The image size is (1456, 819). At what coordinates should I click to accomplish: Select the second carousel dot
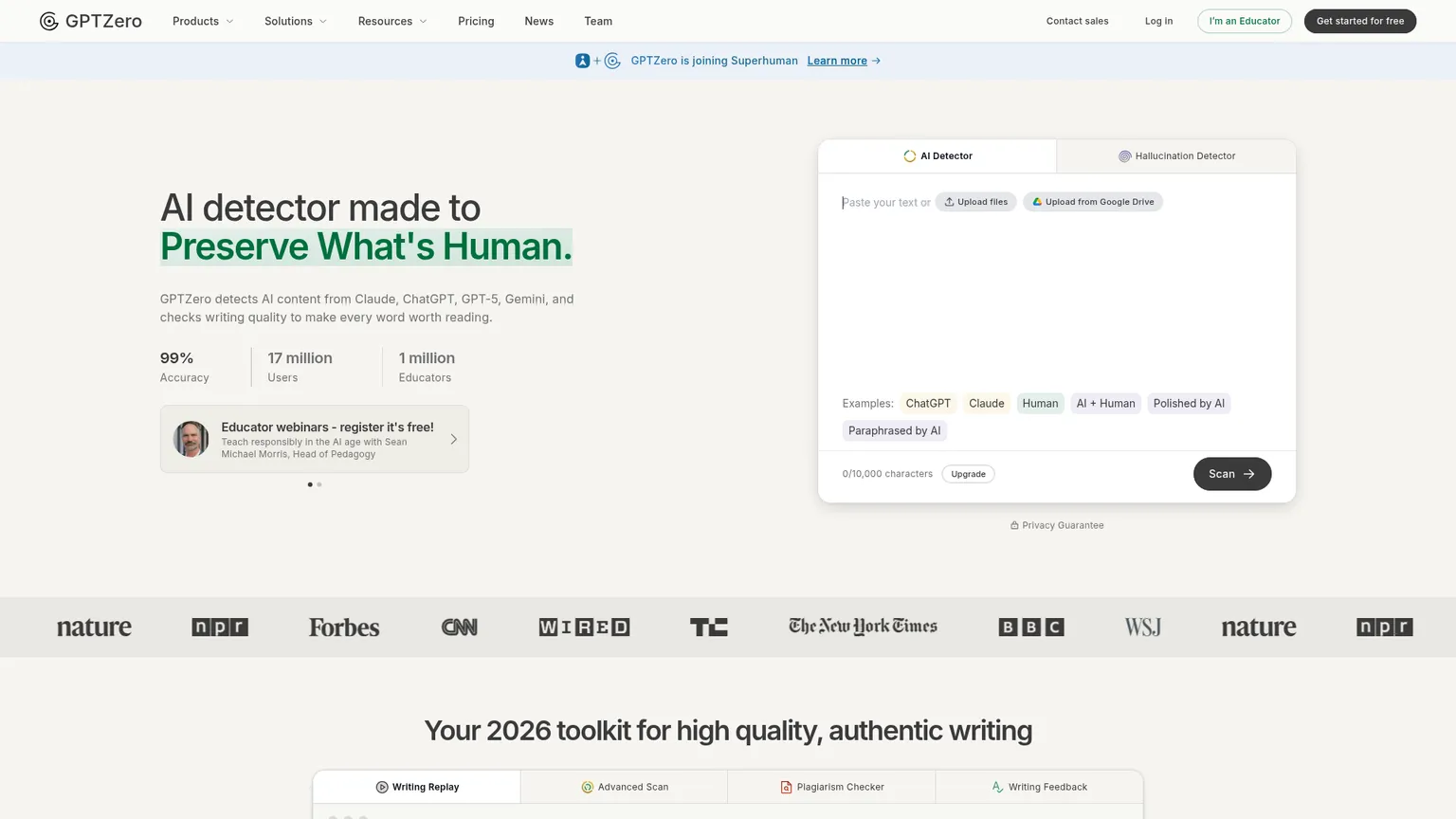coord(319,484)
